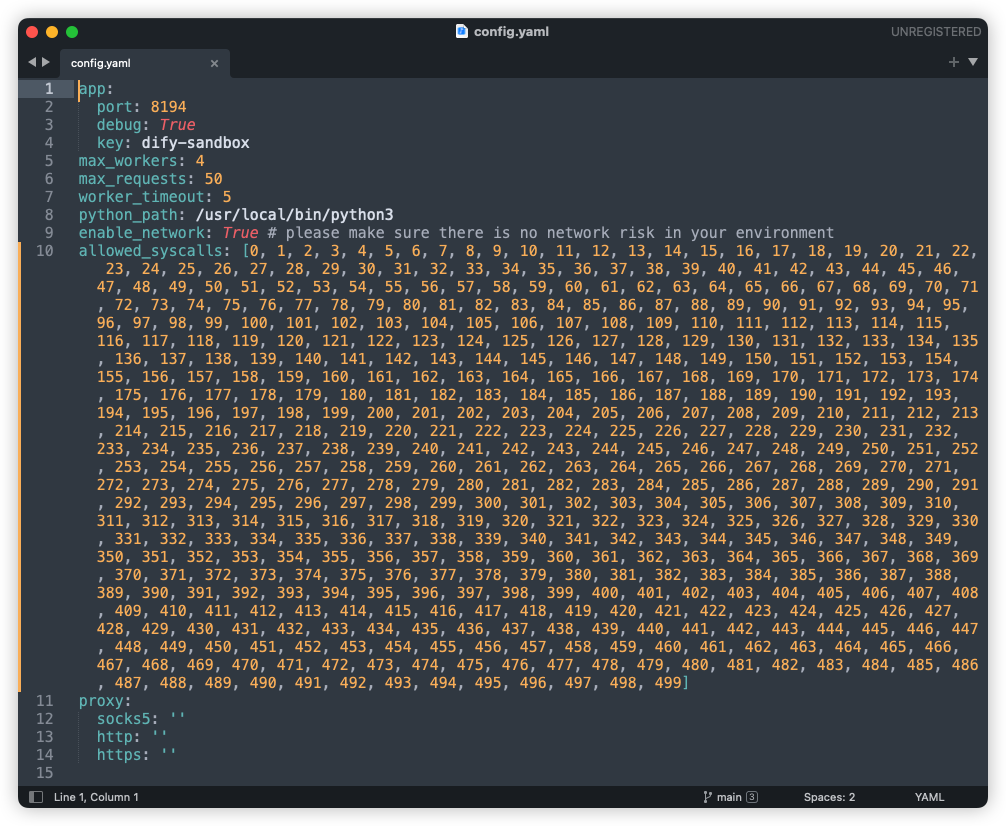Change syntax via YAML selector
Screen dimensions: 1006x826
tap(929, 796)
